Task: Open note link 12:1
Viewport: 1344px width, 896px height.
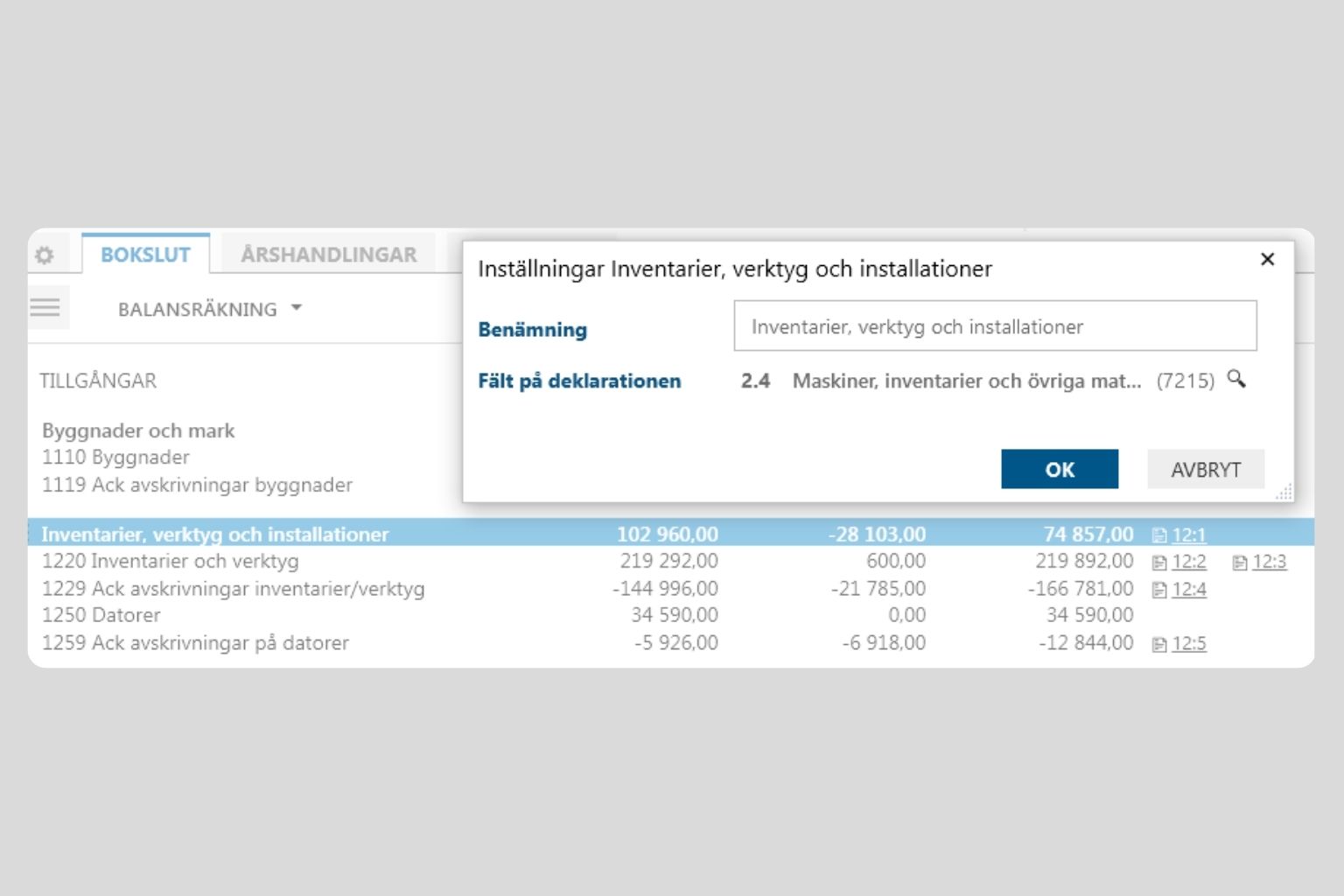Action: coord(1189,535)
